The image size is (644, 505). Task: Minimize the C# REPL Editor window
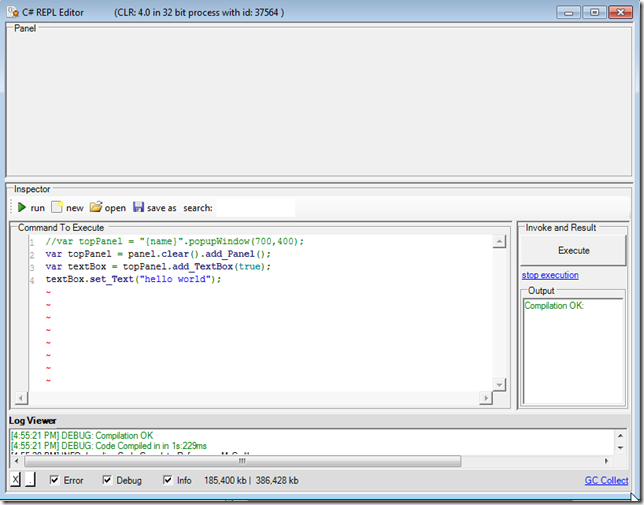tap(568, 12)
